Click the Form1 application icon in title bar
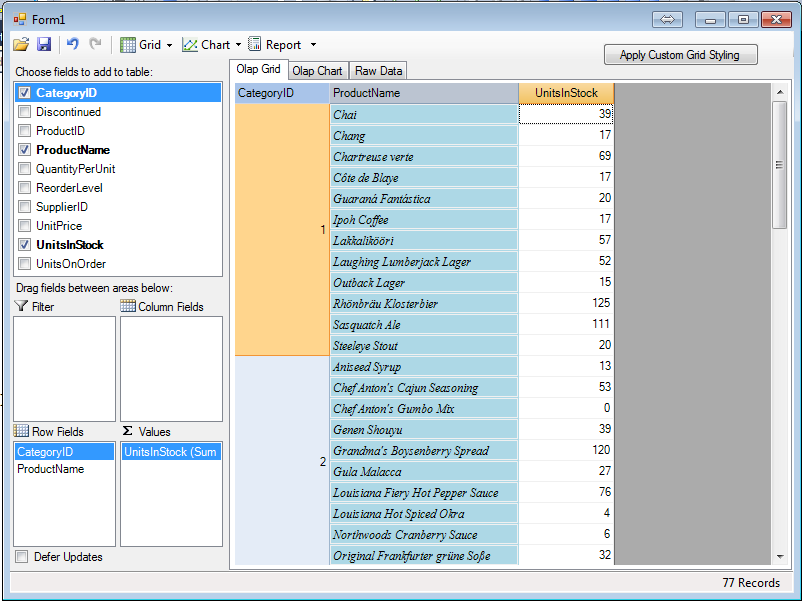Viewport: 802px width, 602px height. coord(20,19)
